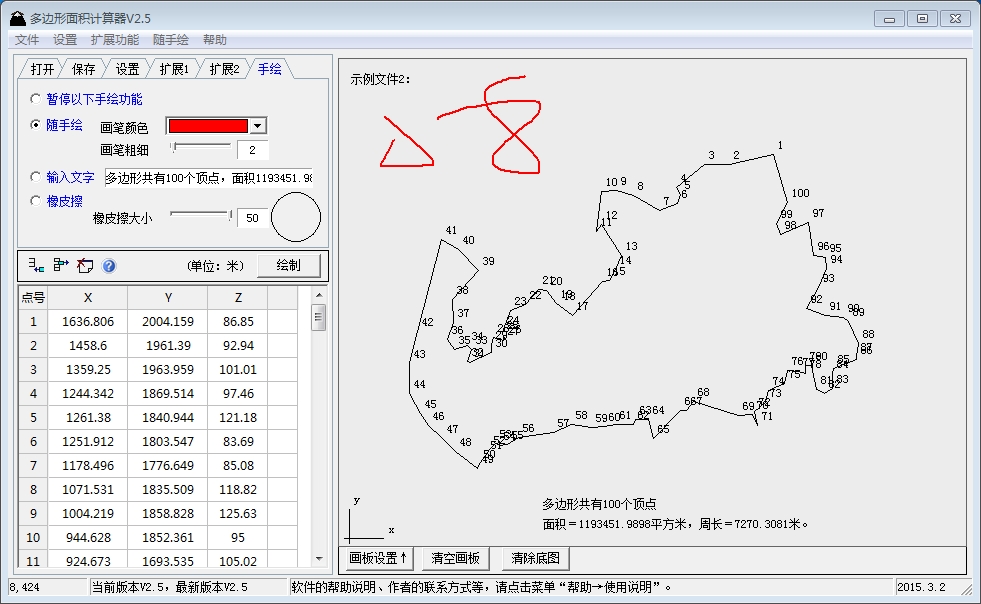Select the 暂停以下手绘功能 radio option
The width and height of the screenshot is (981, 604).
pos(37,99)
